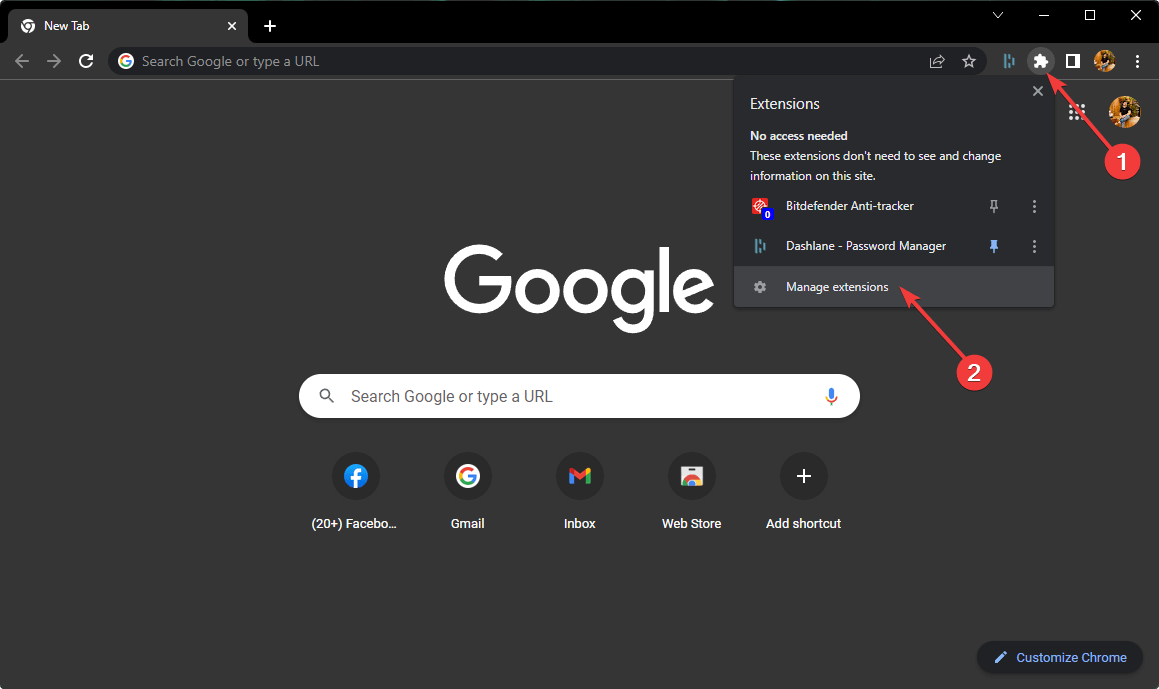This screenshot has height=689, width=1159.
Task: Open options menu for Dashlane extension
Action: click(1034, 246)
